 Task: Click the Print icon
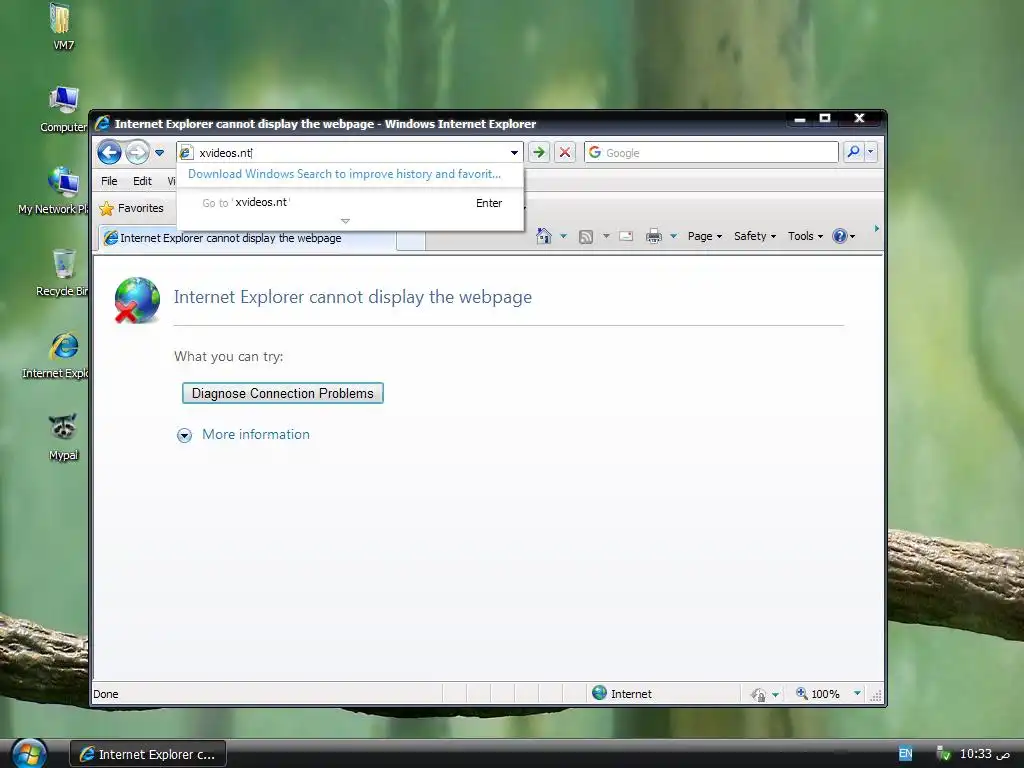(x=653, y=236)
